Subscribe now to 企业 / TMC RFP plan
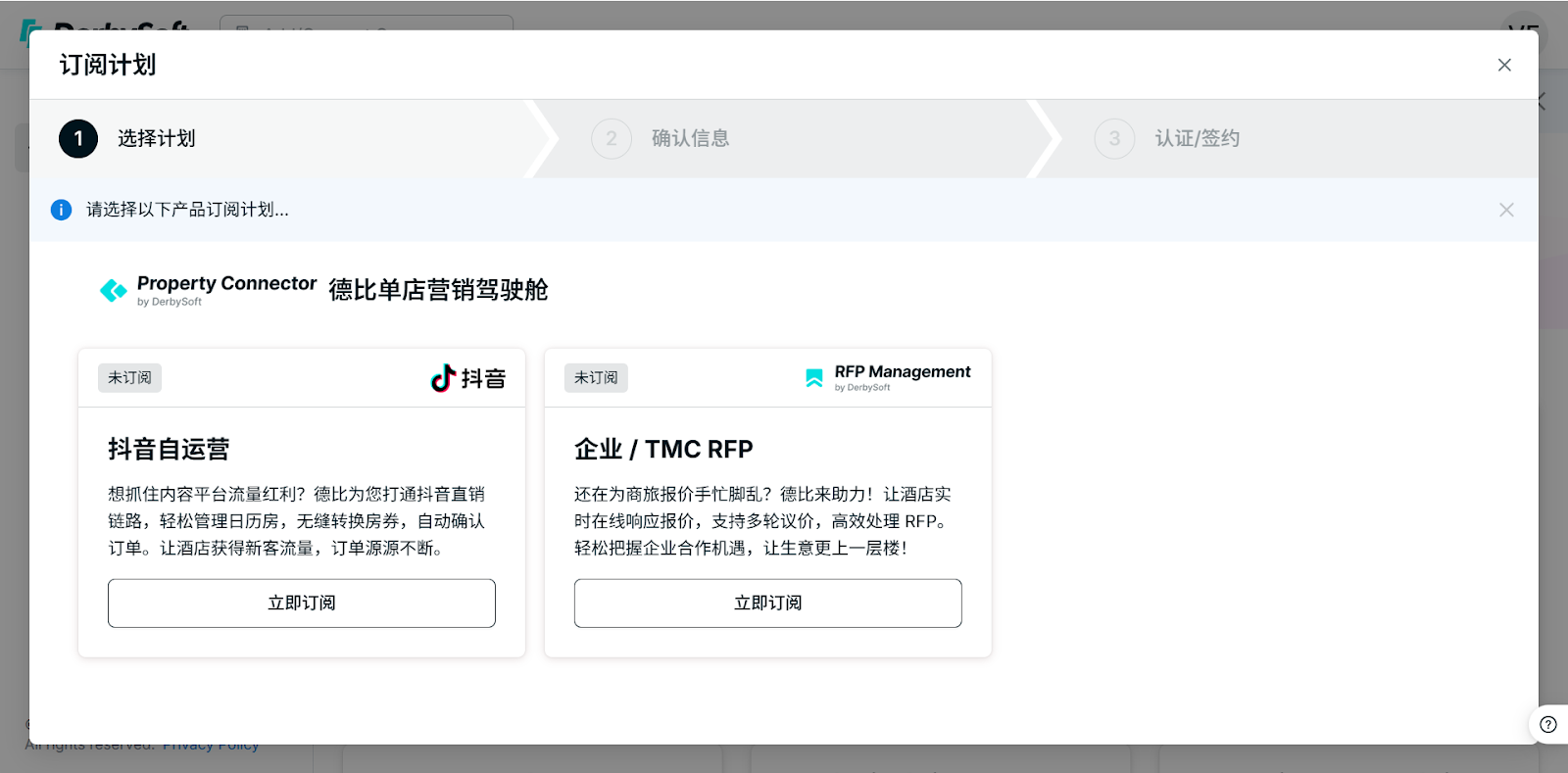 point(768,603)
